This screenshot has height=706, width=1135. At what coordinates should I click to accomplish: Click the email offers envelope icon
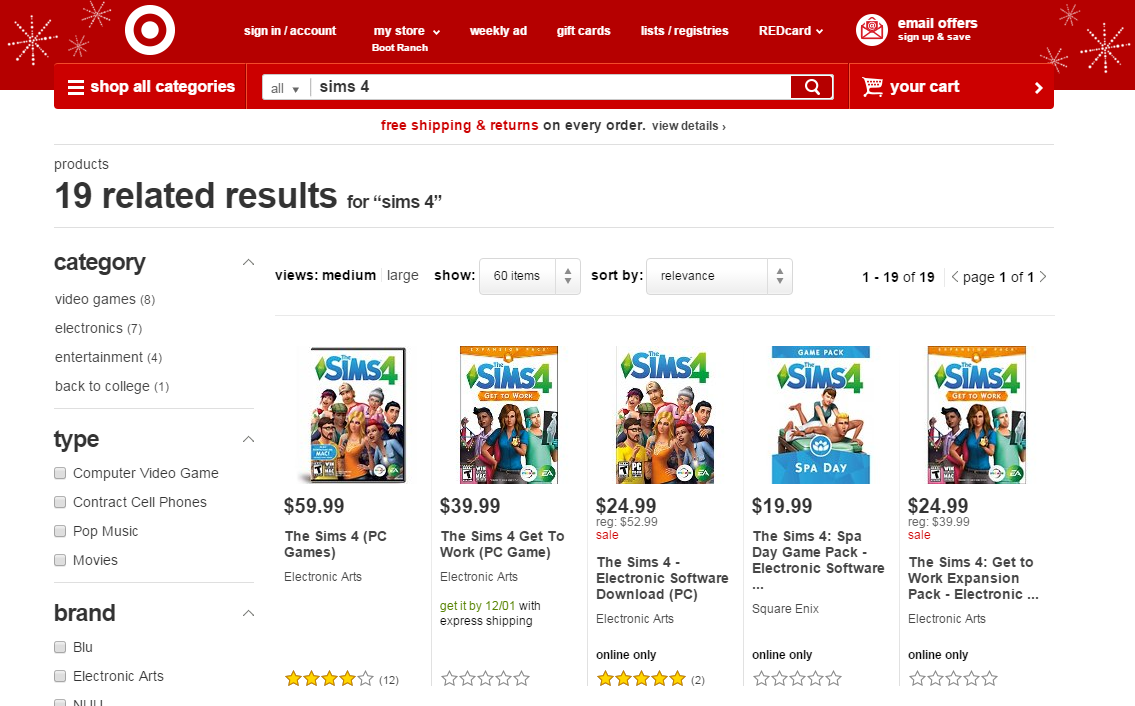[x=872, y=30]
